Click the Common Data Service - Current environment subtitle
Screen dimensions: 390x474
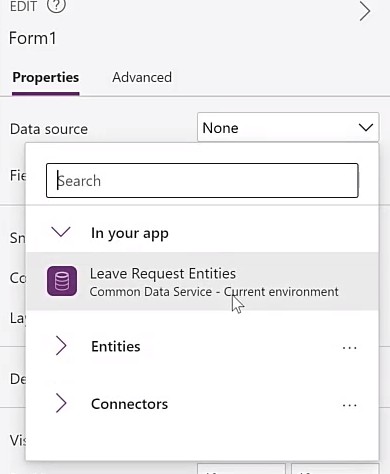tap(214, 292)
